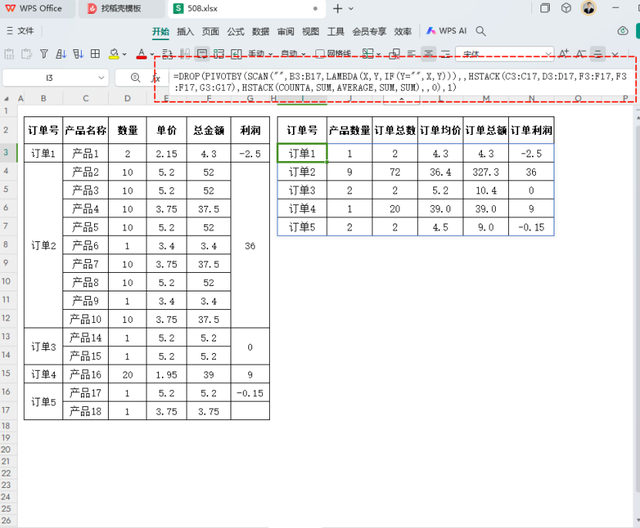The height and width of the screenshot is (528, 640).
Task: Click the hamburger menu icon beside 文件
Action: tap(10, 31)
